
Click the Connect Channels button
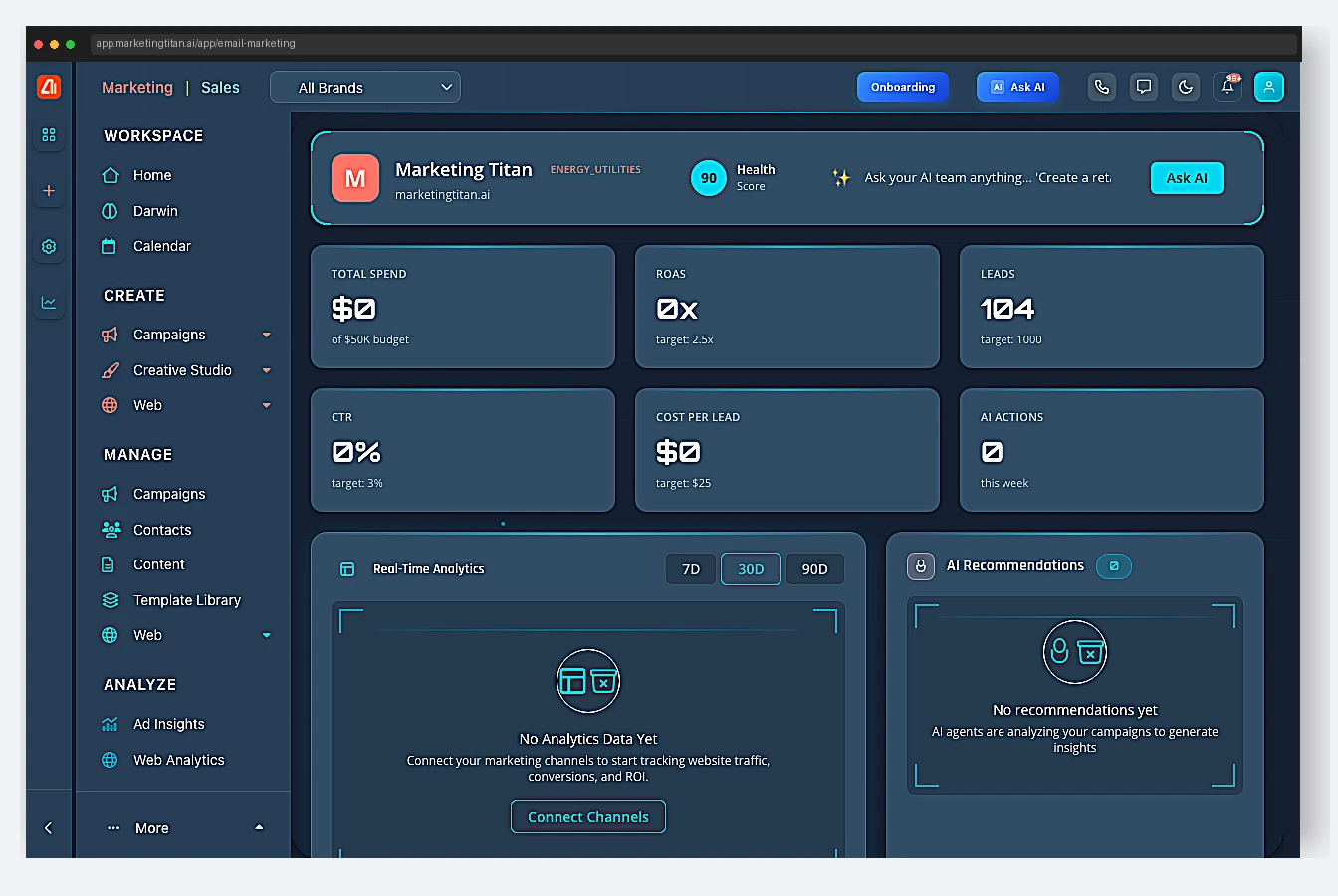tap(587, 816)
